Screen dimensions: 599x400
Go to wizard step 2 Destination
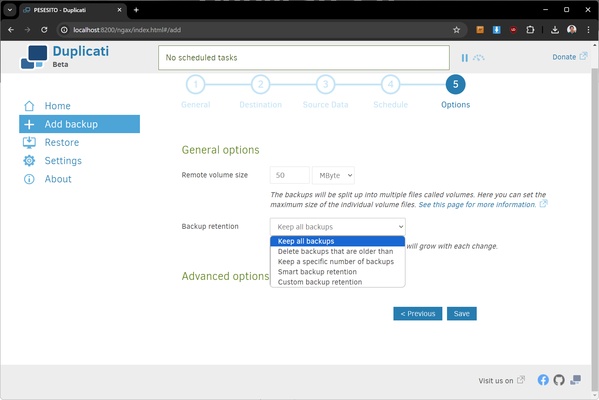pyautogui.click(x=261, y=84)
